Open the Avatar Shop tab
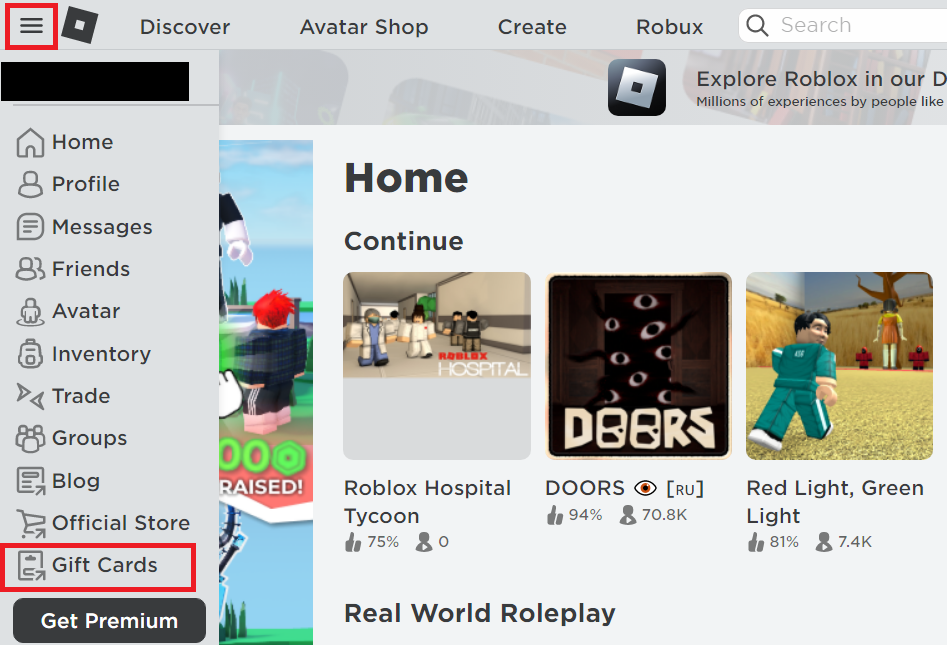The image size is (947, 645). click(x=364, y=27)
